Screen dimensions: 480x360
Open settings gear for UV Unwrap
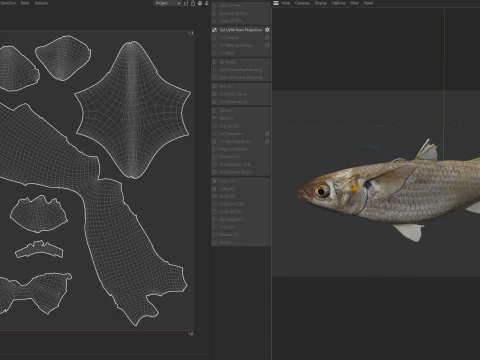(267, 38)
